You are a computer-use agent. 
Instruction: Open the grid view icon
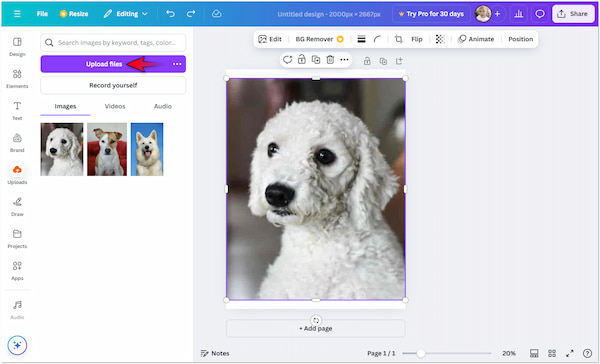[x=552, y=353]
